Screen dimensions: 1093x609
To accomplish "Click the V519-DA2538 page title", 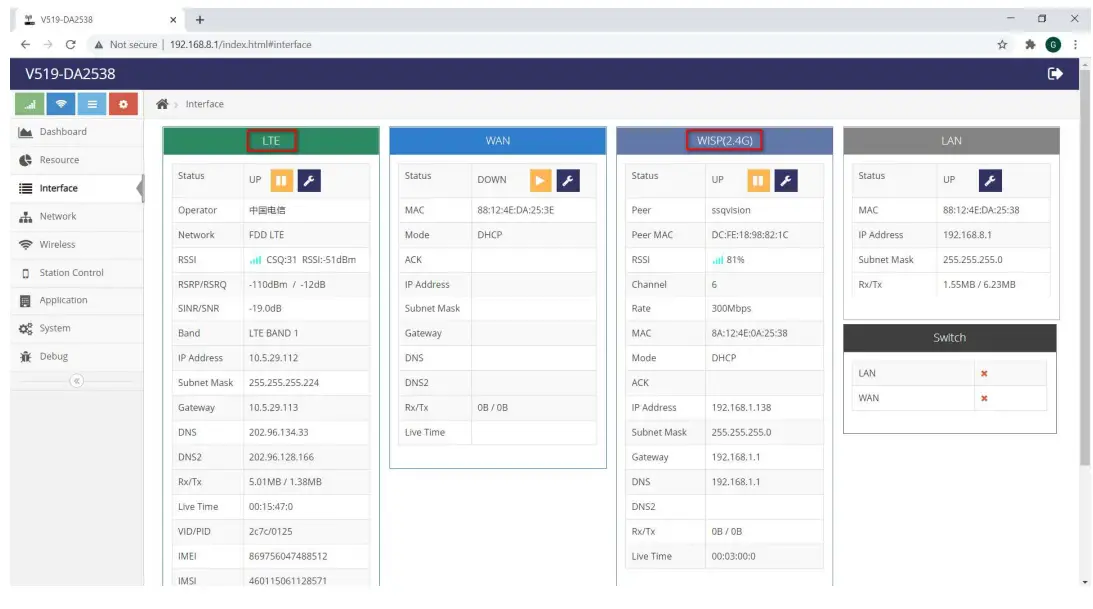I will point(70,74).
